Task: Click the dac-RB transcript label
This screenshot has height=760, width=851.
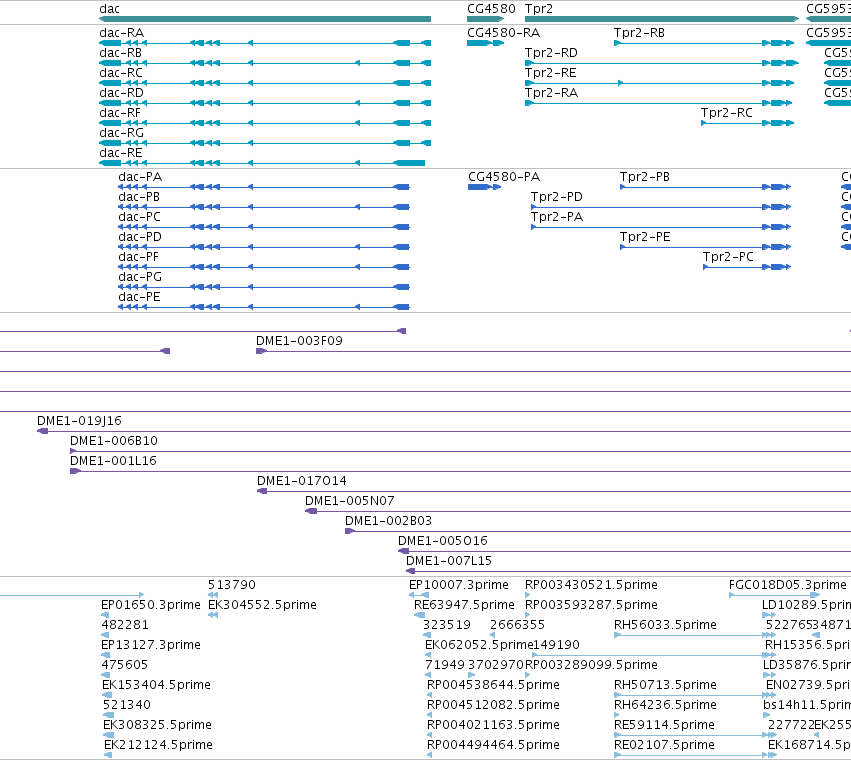Action: pyautogui.click(x=120, y=53)
